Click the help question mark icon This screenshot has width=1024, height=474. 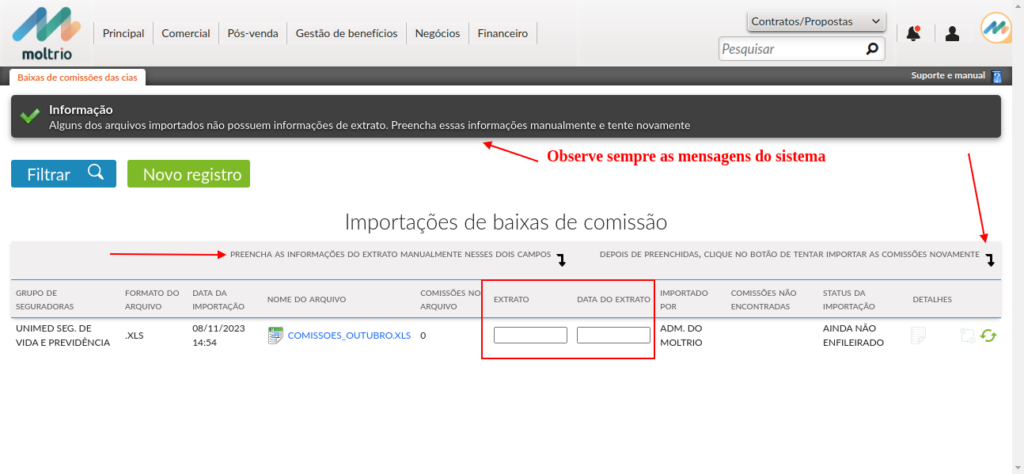click(x=996, y=76)
